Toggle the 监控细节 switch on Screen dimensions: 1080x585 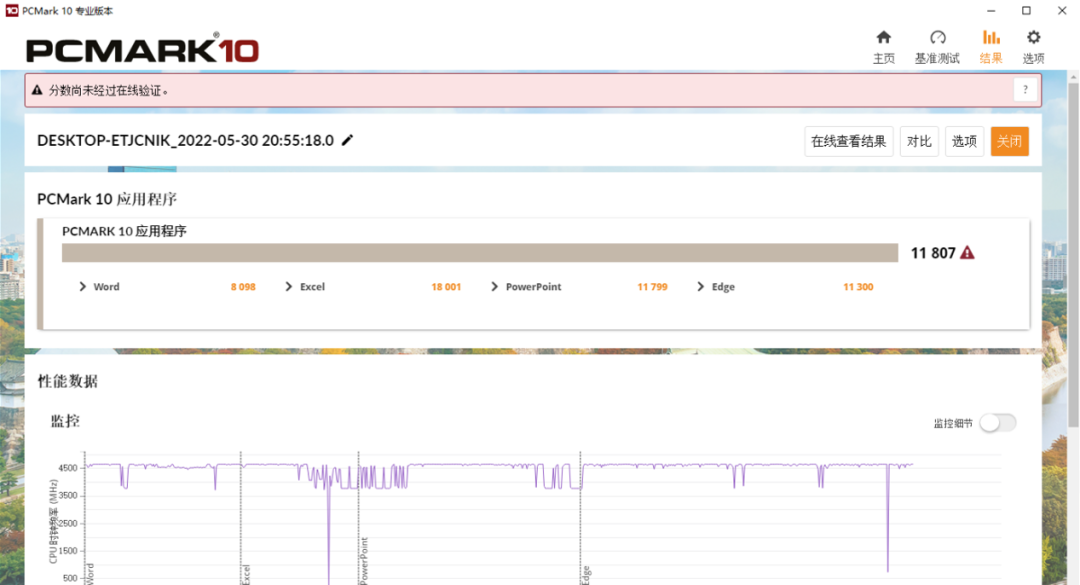(x=998, y=423)
